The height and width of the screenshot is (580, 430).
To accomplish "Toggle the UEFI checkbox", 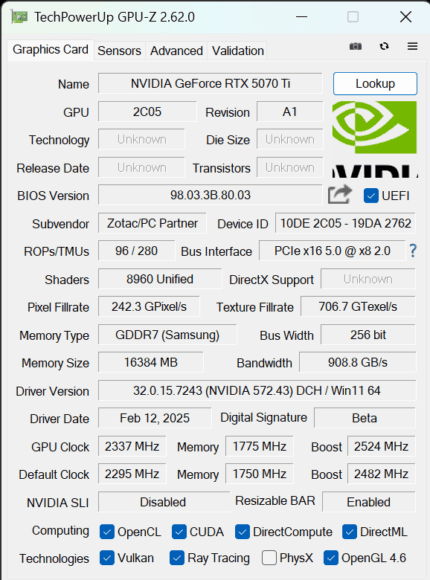I will point(371,195).
